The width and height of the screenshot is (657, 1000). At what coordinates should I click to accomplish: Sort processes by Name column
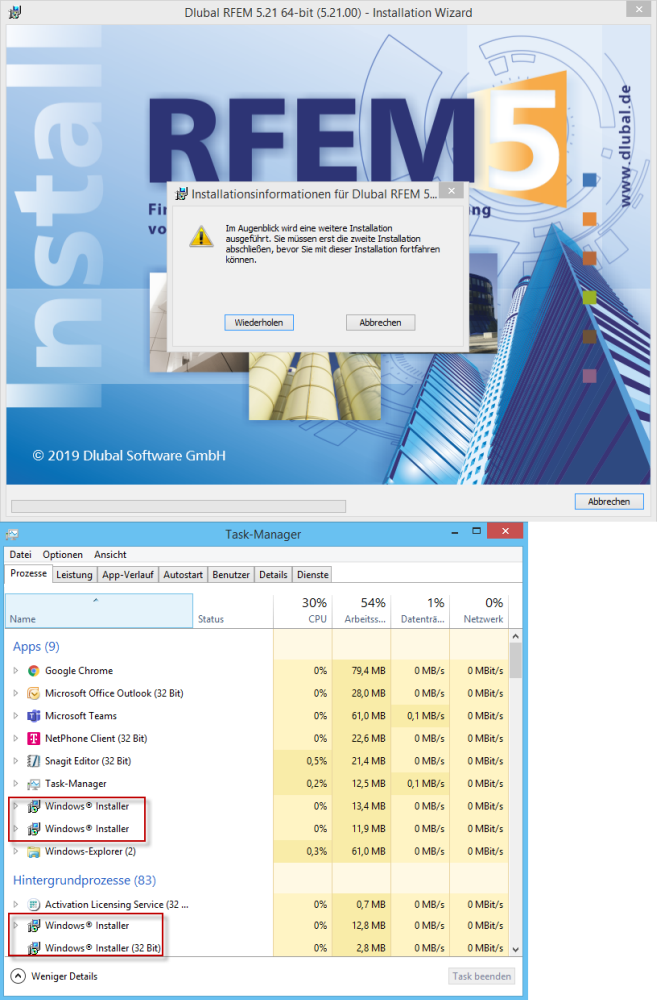[99, 611]
